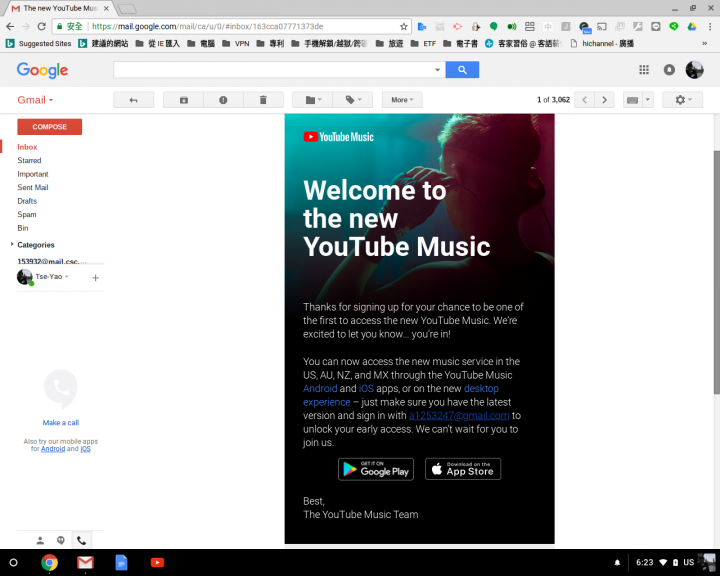720x576 pixels.
Task: Open the ETF bookmarks folder
Action: point(423,44)
